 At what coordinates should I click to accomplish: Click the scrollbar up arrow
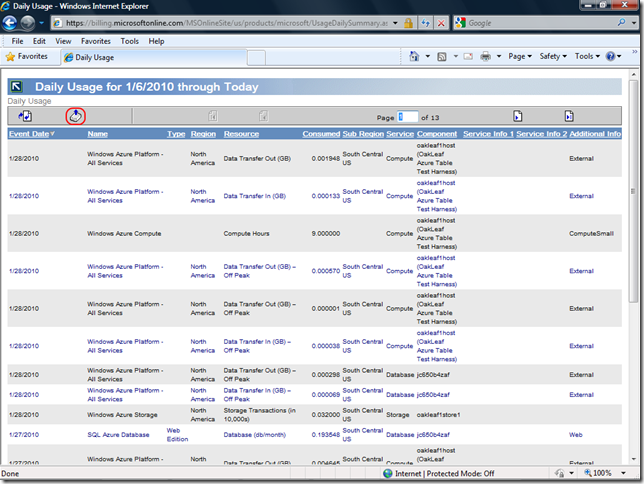(x=634, y=74)
